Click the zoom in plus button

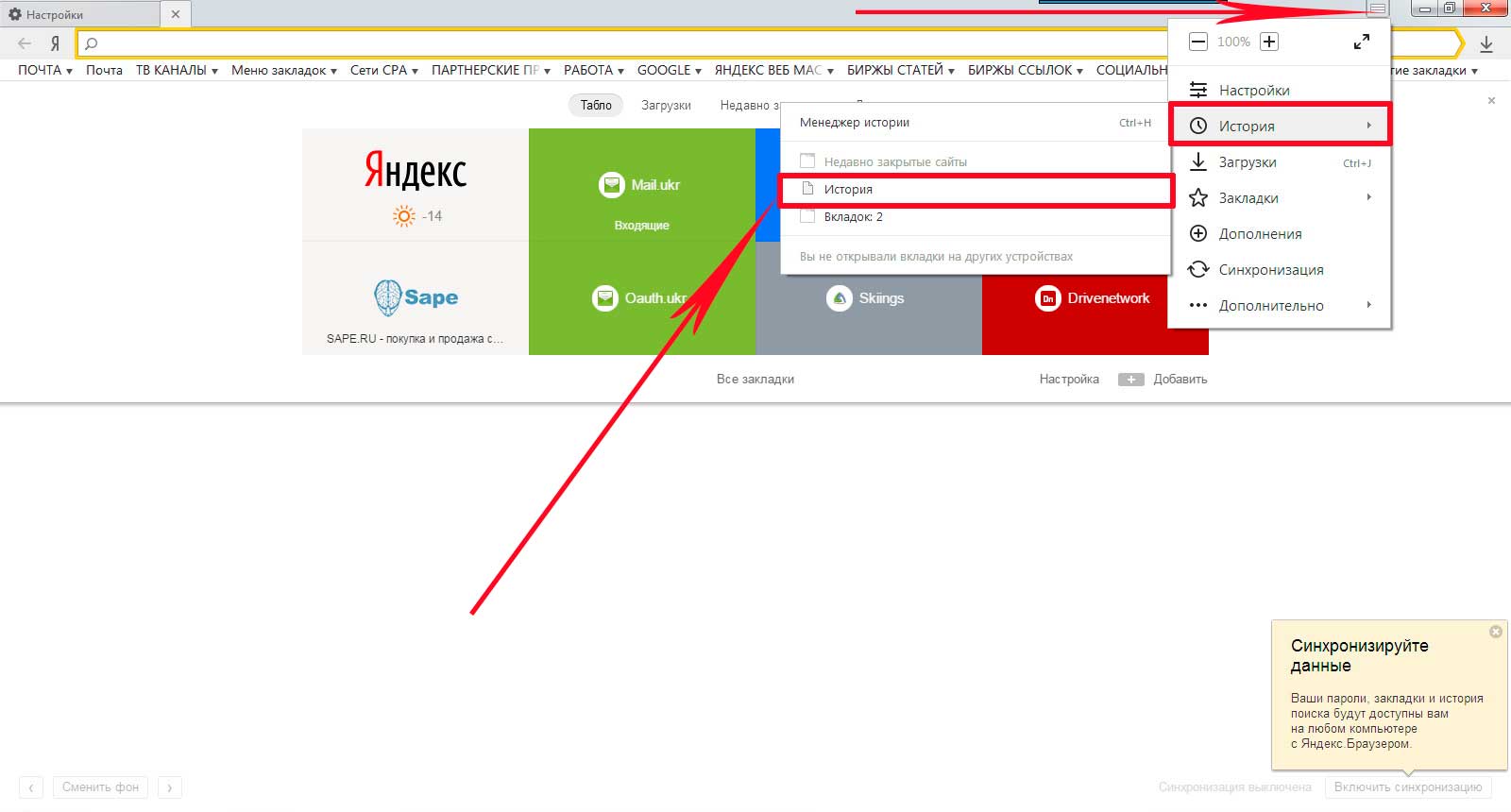pyautogui.click(x=1269, y=42)
